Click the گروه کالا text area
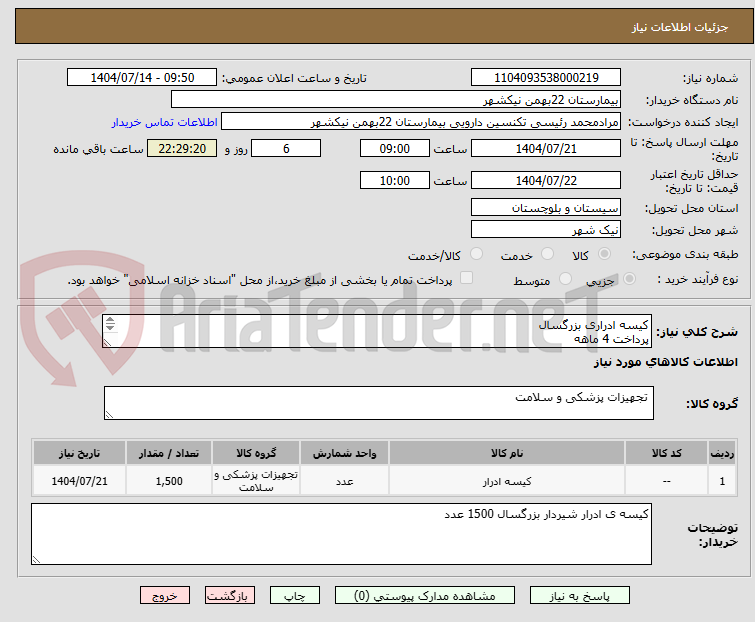This screenshot has height=622, width=755. (378, 403)
